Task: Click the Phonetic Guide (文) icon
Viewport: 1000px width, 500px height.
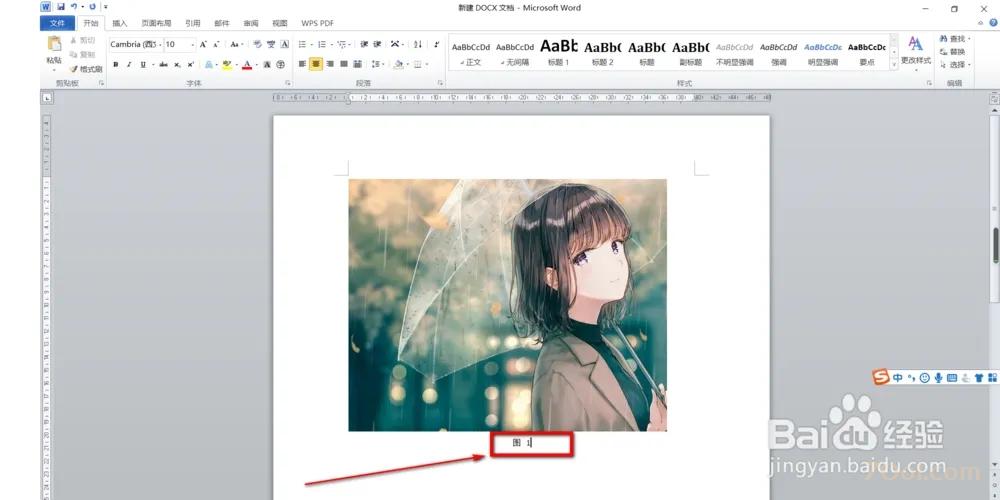Action: [271, 45]
